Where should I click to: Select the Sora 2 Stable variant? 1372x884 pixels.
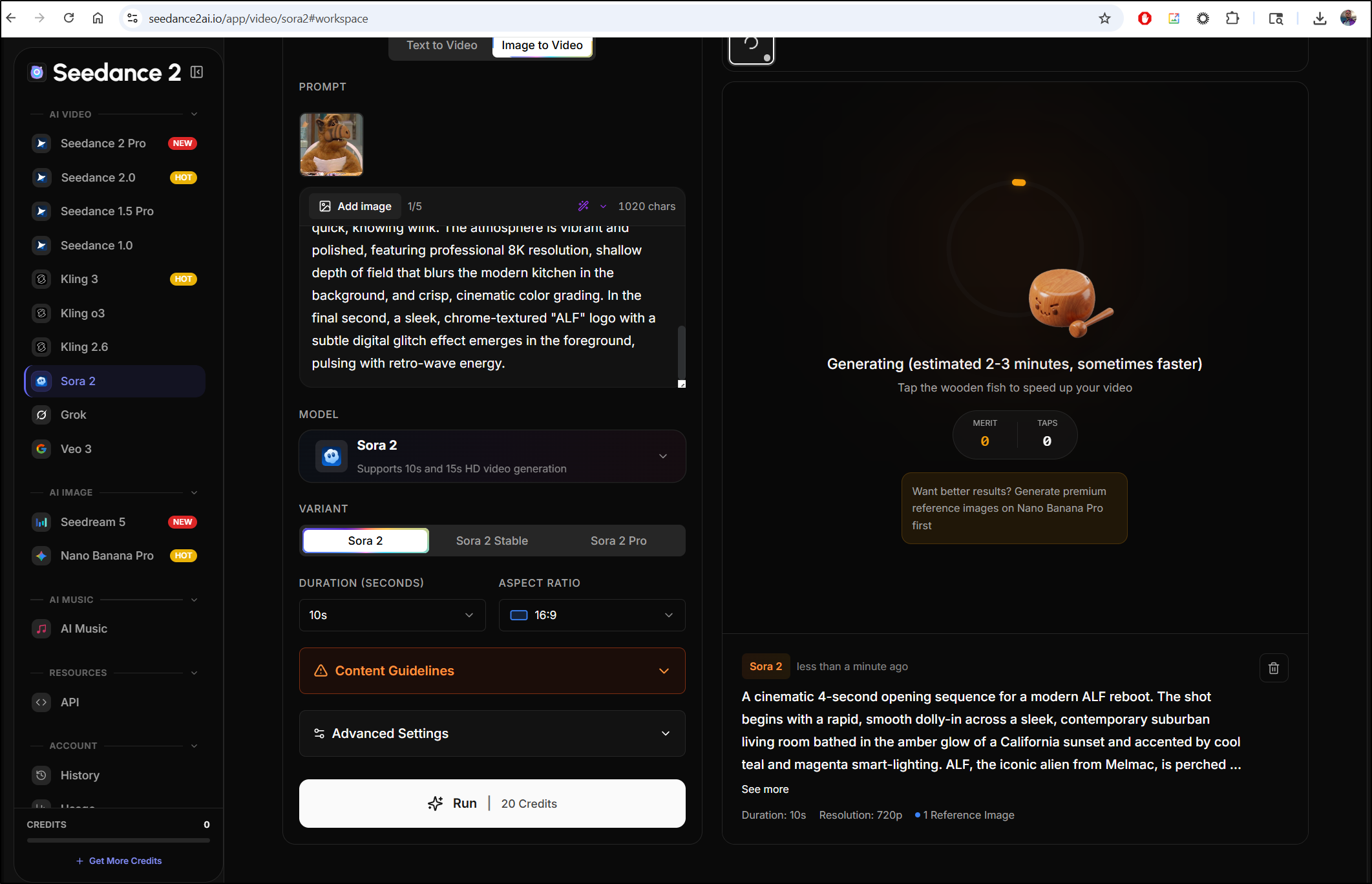[492, 540]
